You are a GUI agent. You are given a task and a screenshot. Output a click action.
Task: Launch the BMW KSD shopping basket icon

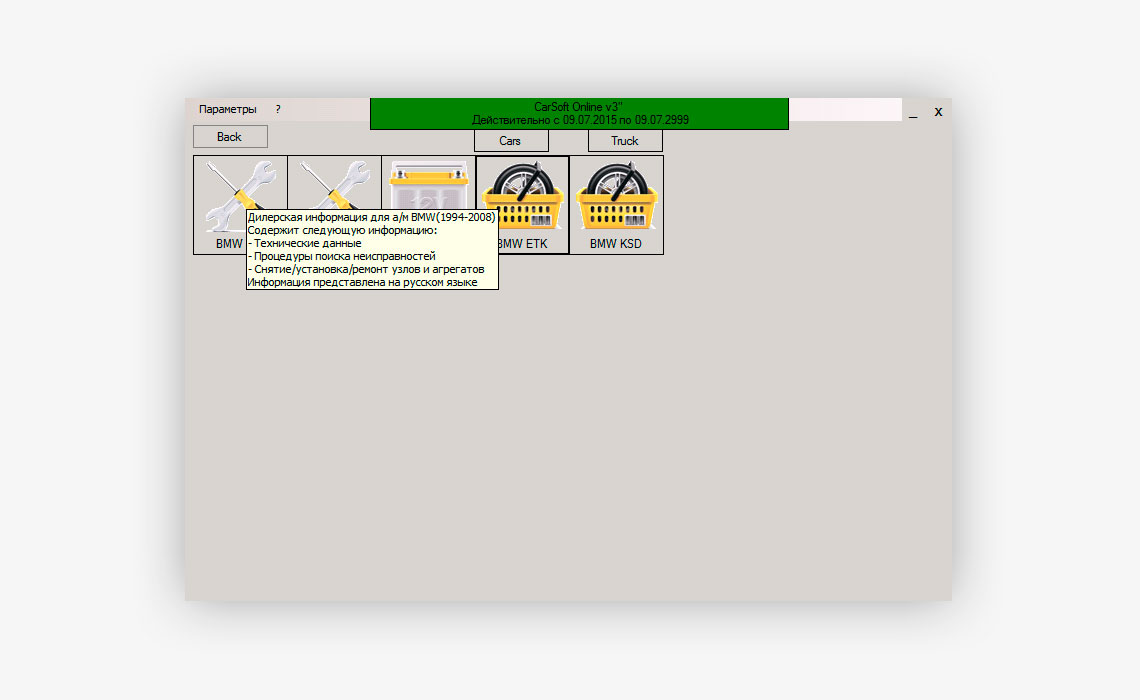click(616, 195)
